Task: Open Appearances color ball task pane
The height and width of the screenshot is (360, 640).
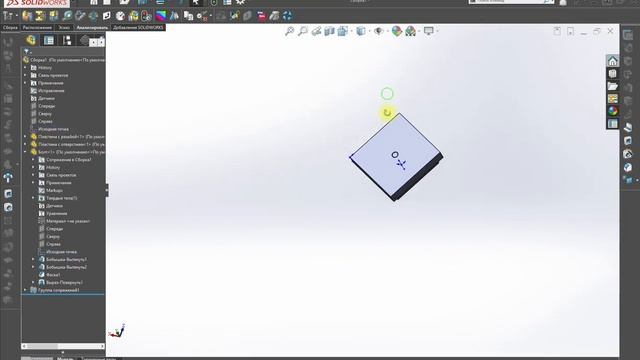Action: click(612, 111)
